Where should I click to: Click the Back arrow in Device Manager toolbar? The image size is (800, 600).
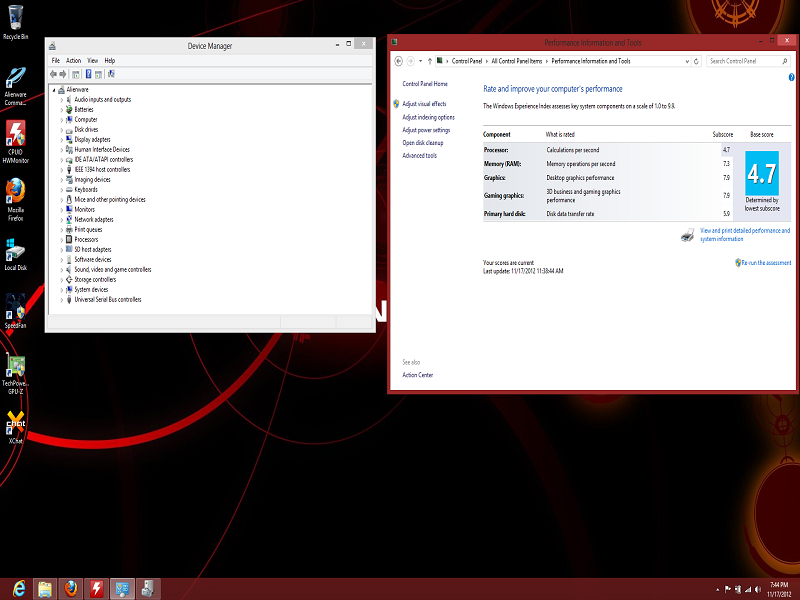click(53, 74)
